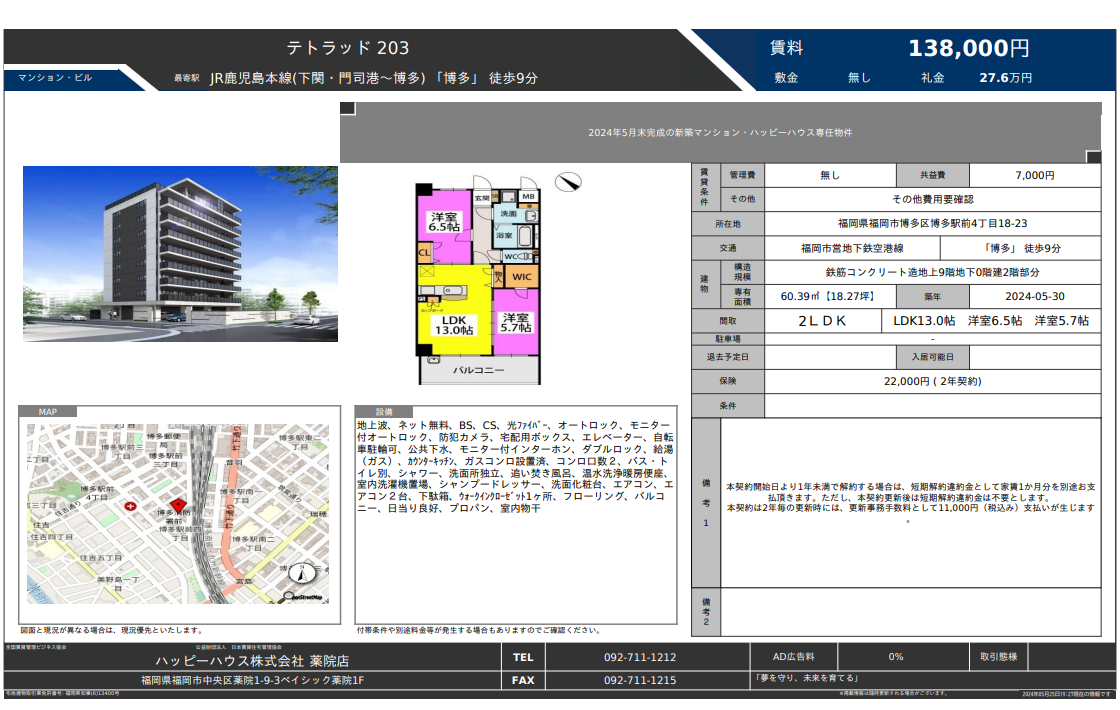Click the "MB" box in floor plan

point(529,196)
